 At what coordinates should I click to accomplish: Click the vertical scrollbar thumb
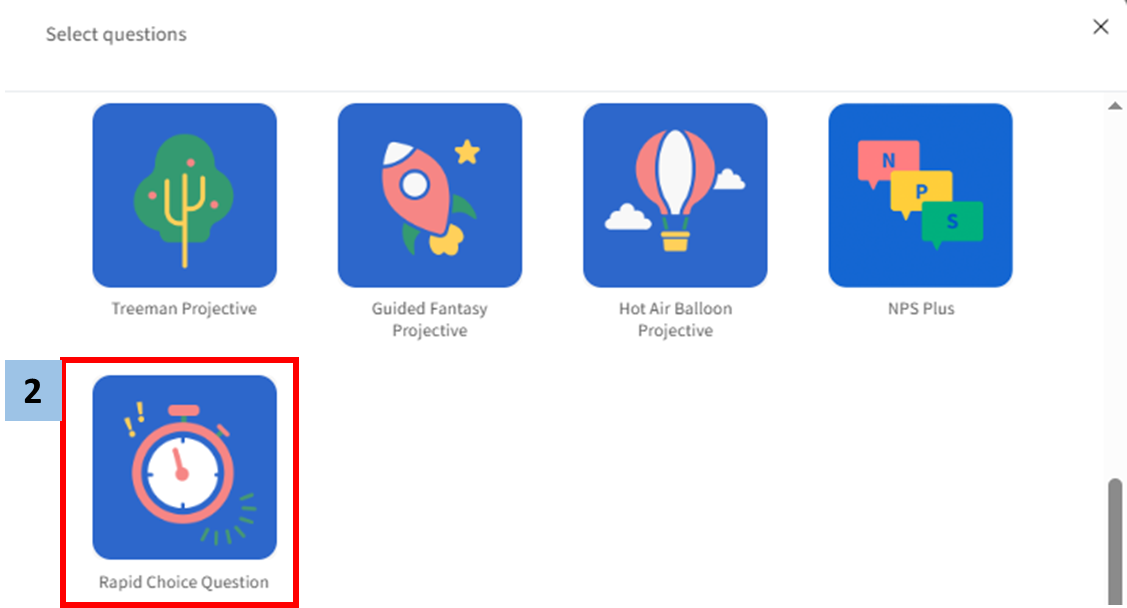coord(1115,541)
